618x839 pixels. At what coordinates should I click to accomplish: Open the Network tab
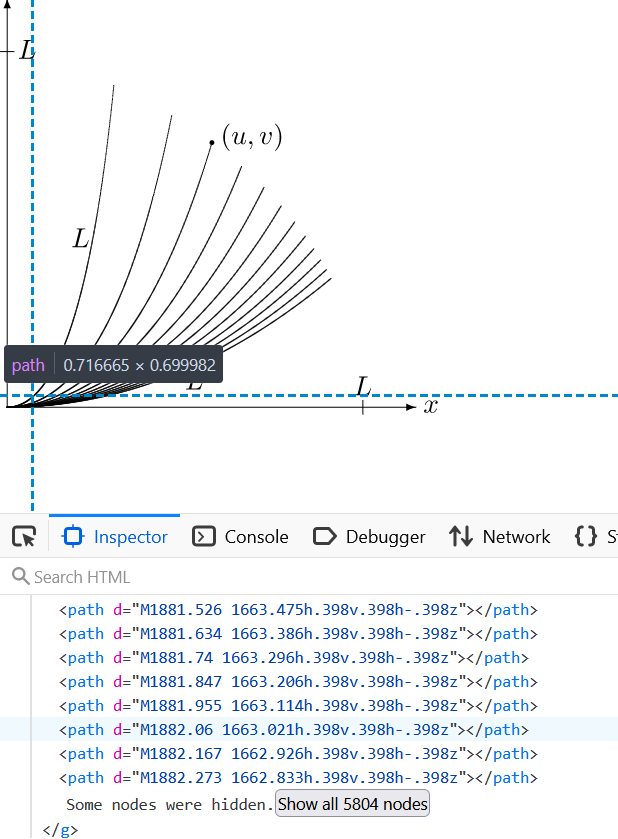tap(499, 536)
